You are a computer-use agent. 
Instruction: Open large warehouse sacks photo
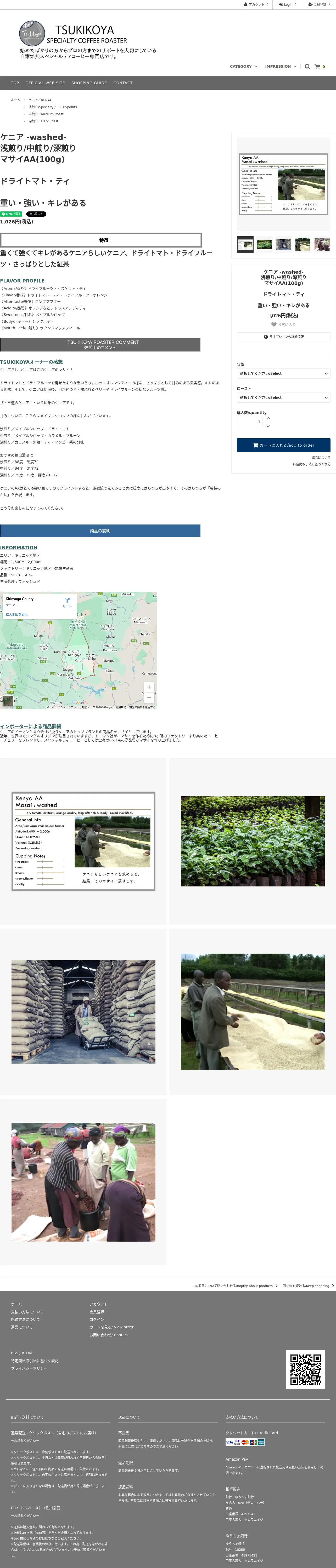click(83, 1012)
